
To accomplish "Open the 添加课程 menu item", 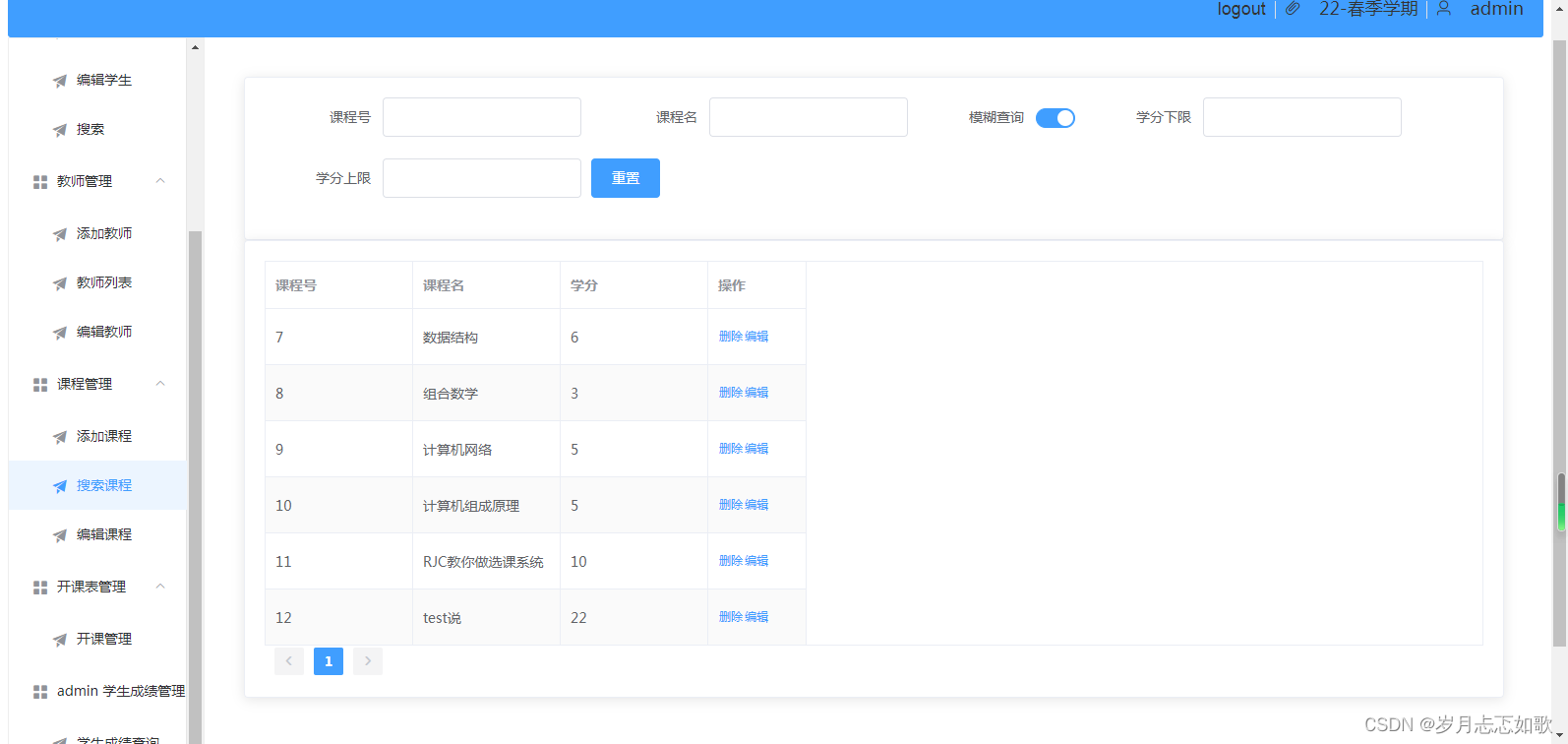I will coord(97,437).
